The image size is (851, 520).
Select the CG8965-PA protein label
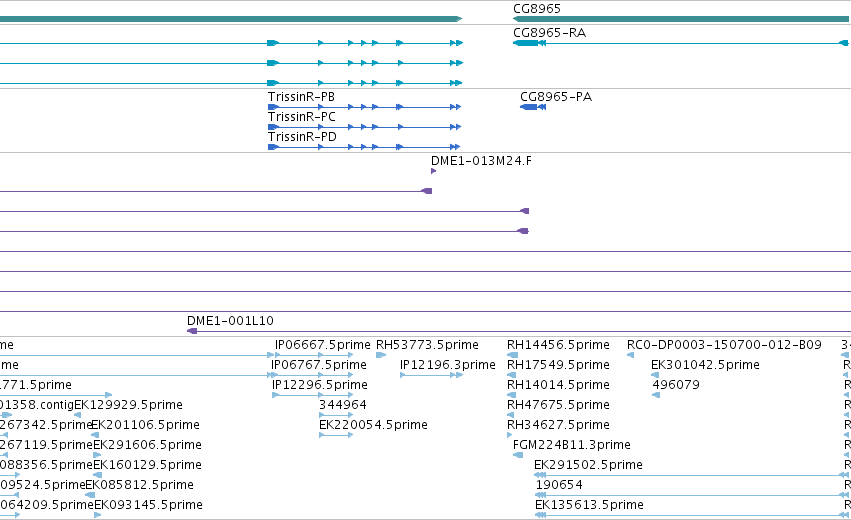pos(556,97)
